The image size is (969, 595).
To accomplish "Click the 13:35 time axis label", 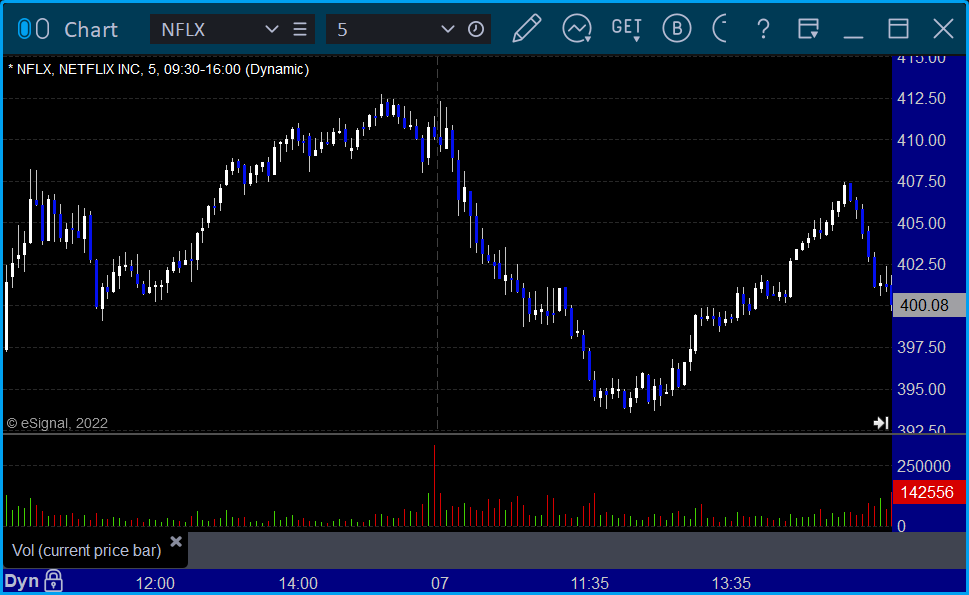I will (731, 583).
